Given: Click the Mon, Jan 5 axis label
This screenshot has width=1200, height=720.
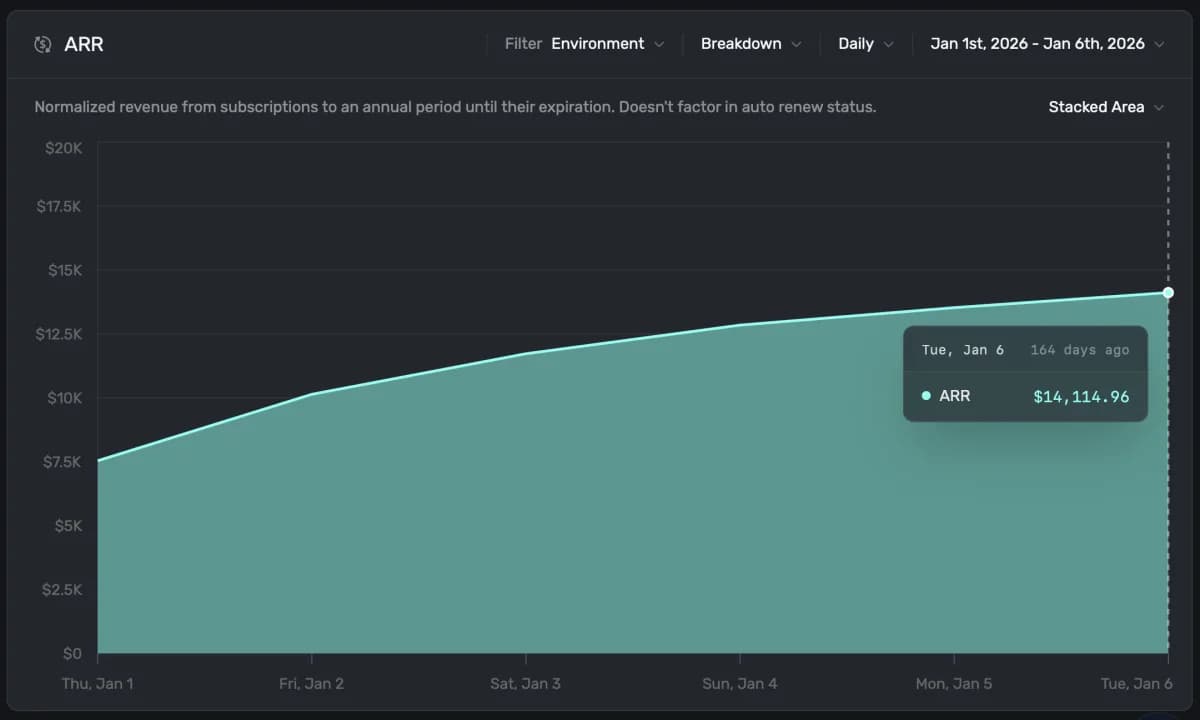Looking at the screenshot, I should pos(954,684).
